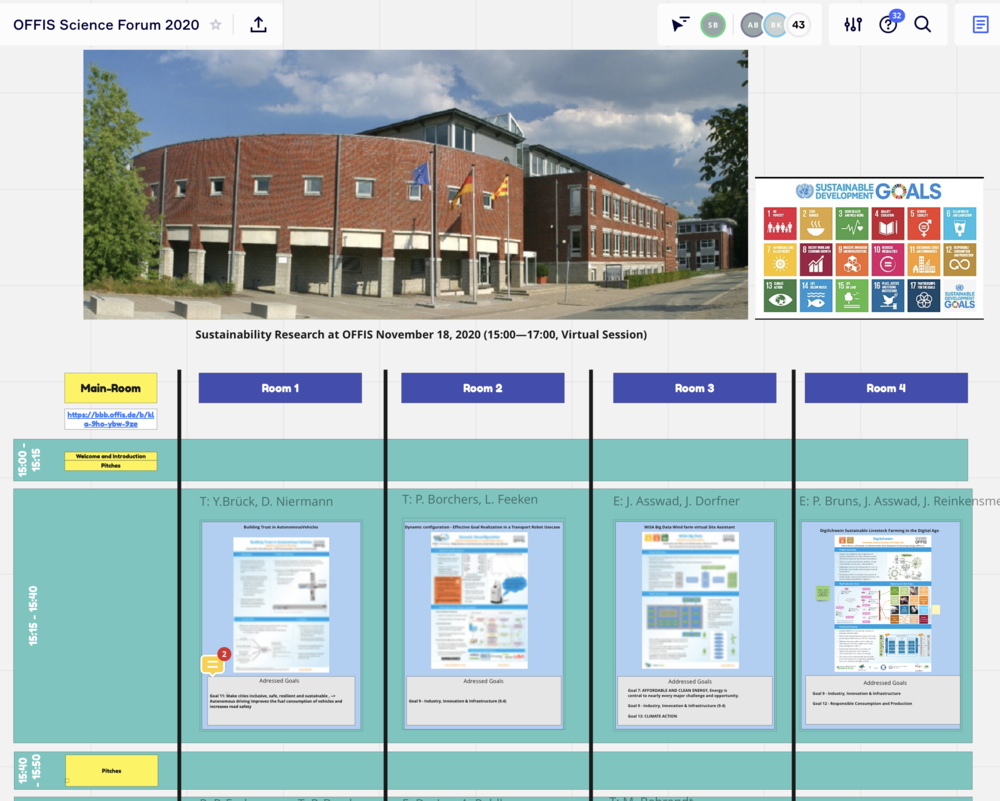The height and width of the screenshot is (801, 1000).
Task: Click the export board upload icon
Action: (258, 25)
